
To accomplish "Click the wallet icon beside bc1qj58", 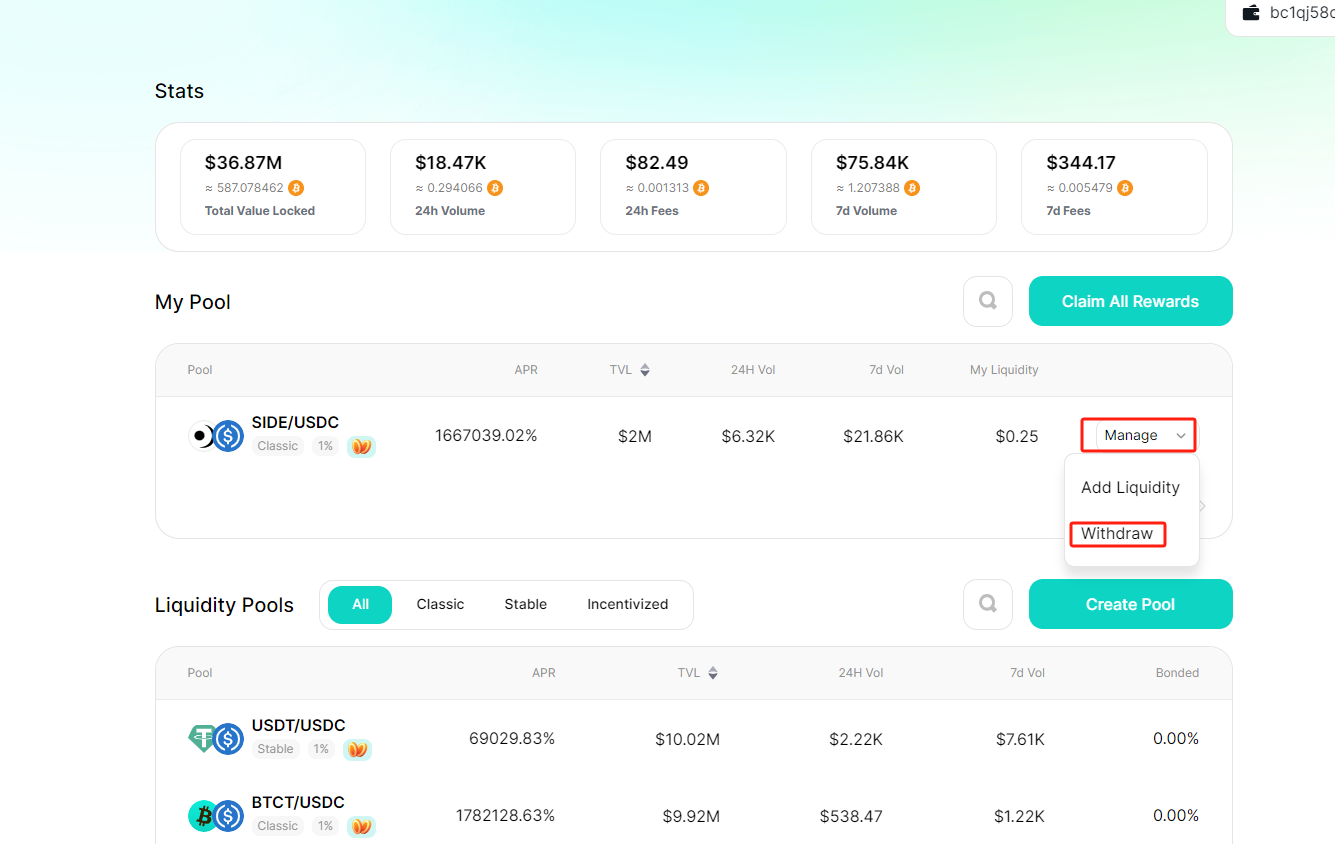I will coord(1250,13).
